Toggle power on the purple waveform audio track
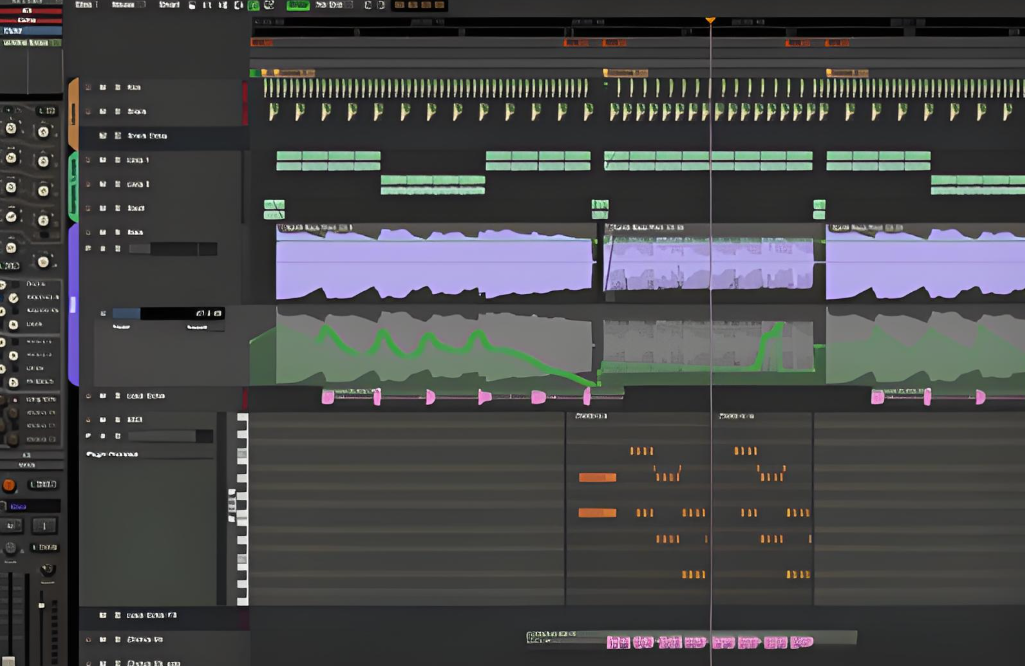The height and width of the screenshot is (666, 1025). [x=88, y=232]
